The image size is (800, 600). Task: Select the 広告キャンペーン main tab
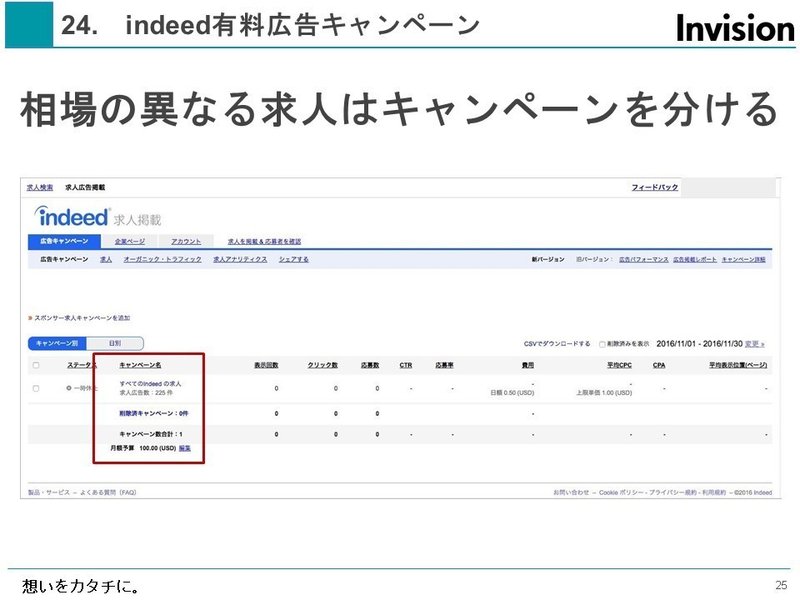(64, 241)
